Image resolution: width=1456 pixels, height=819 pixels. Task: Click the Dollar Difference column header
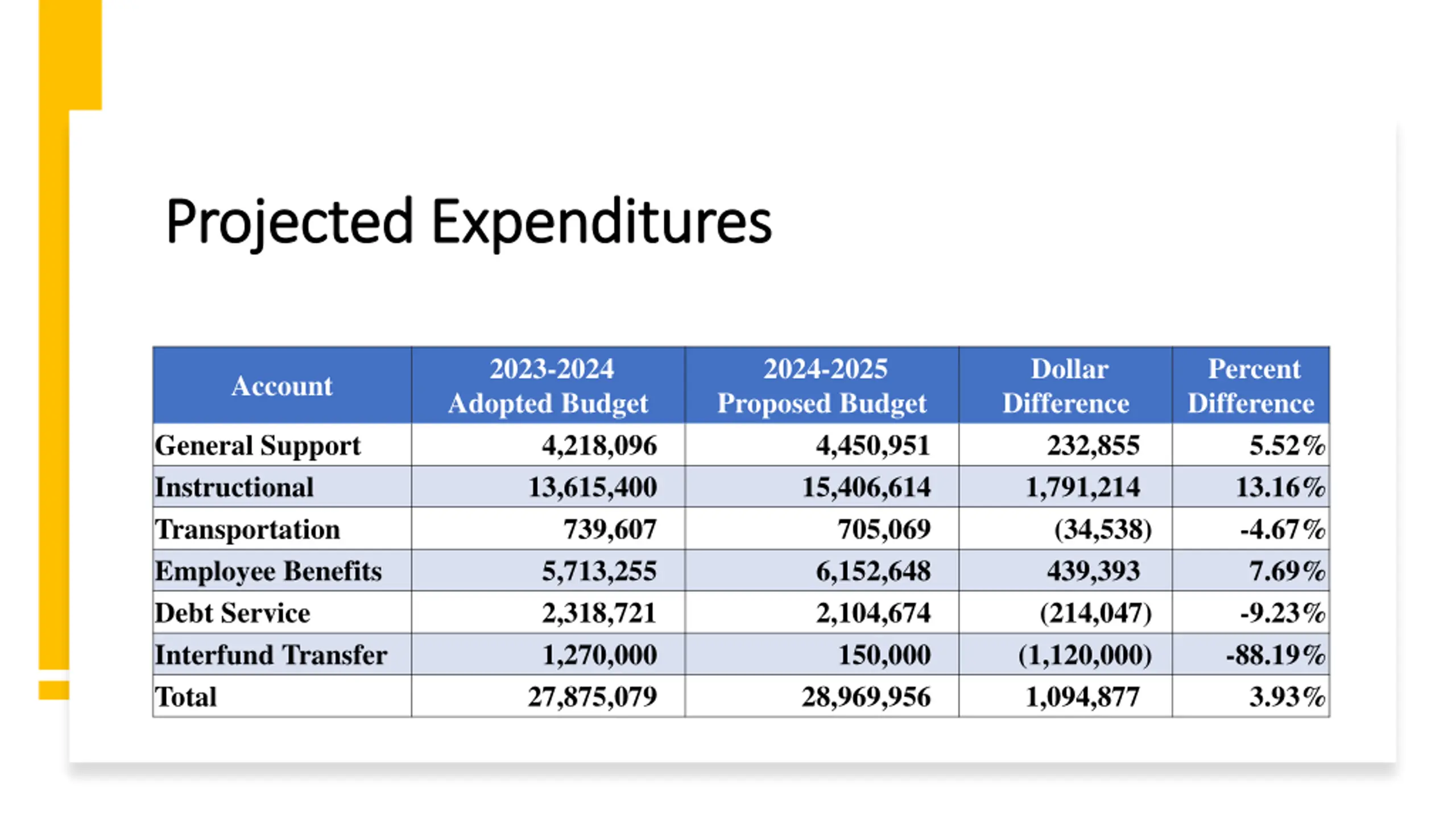(x=1066, y=386)
